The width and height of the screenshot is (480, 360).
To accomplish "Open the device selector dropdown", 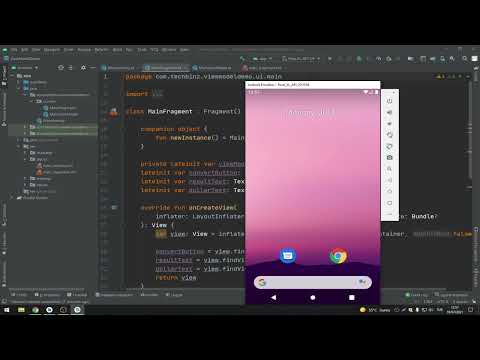I will point(301,59).
